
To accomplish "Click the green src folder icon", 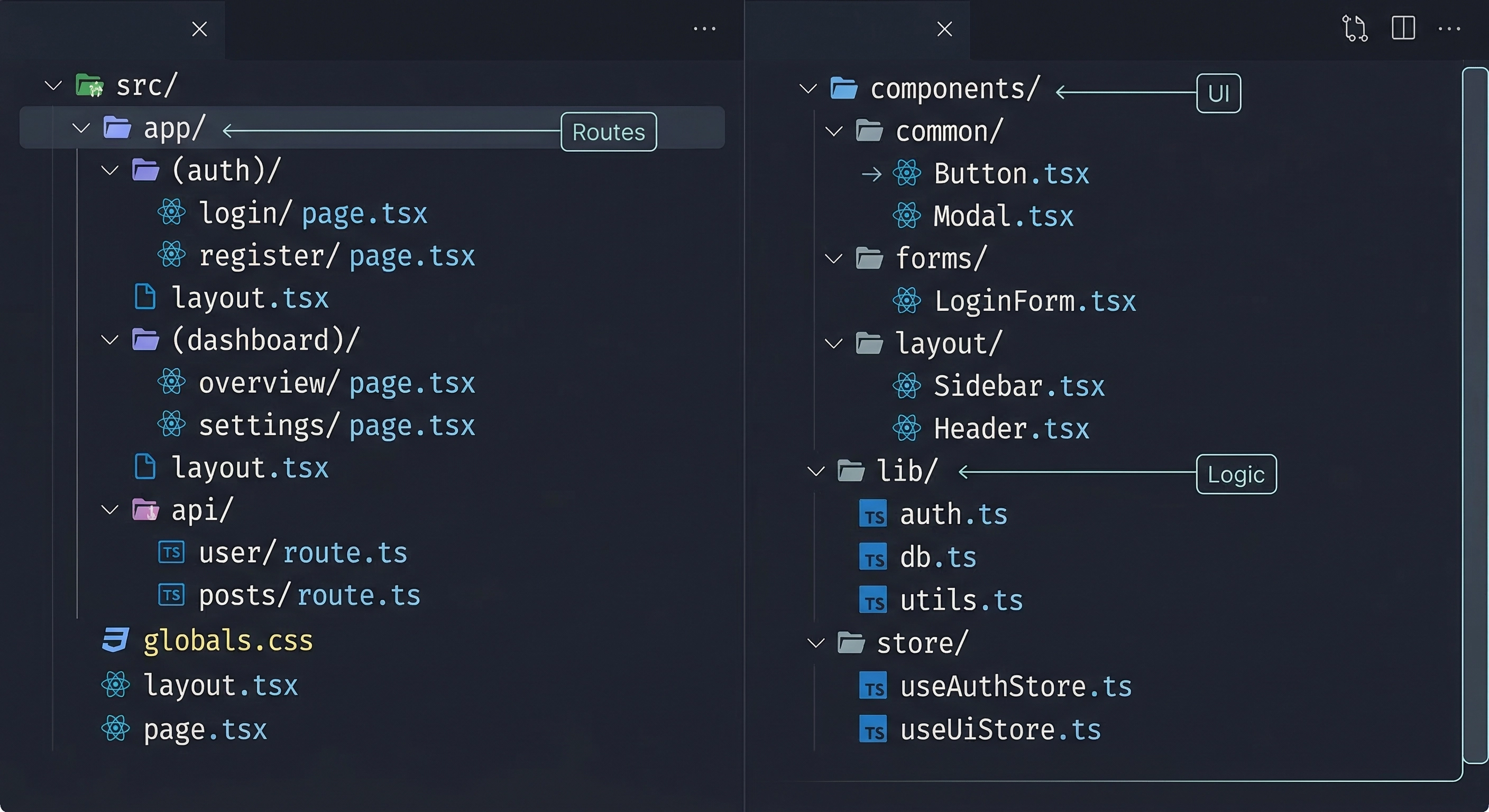I will (89, 86).
